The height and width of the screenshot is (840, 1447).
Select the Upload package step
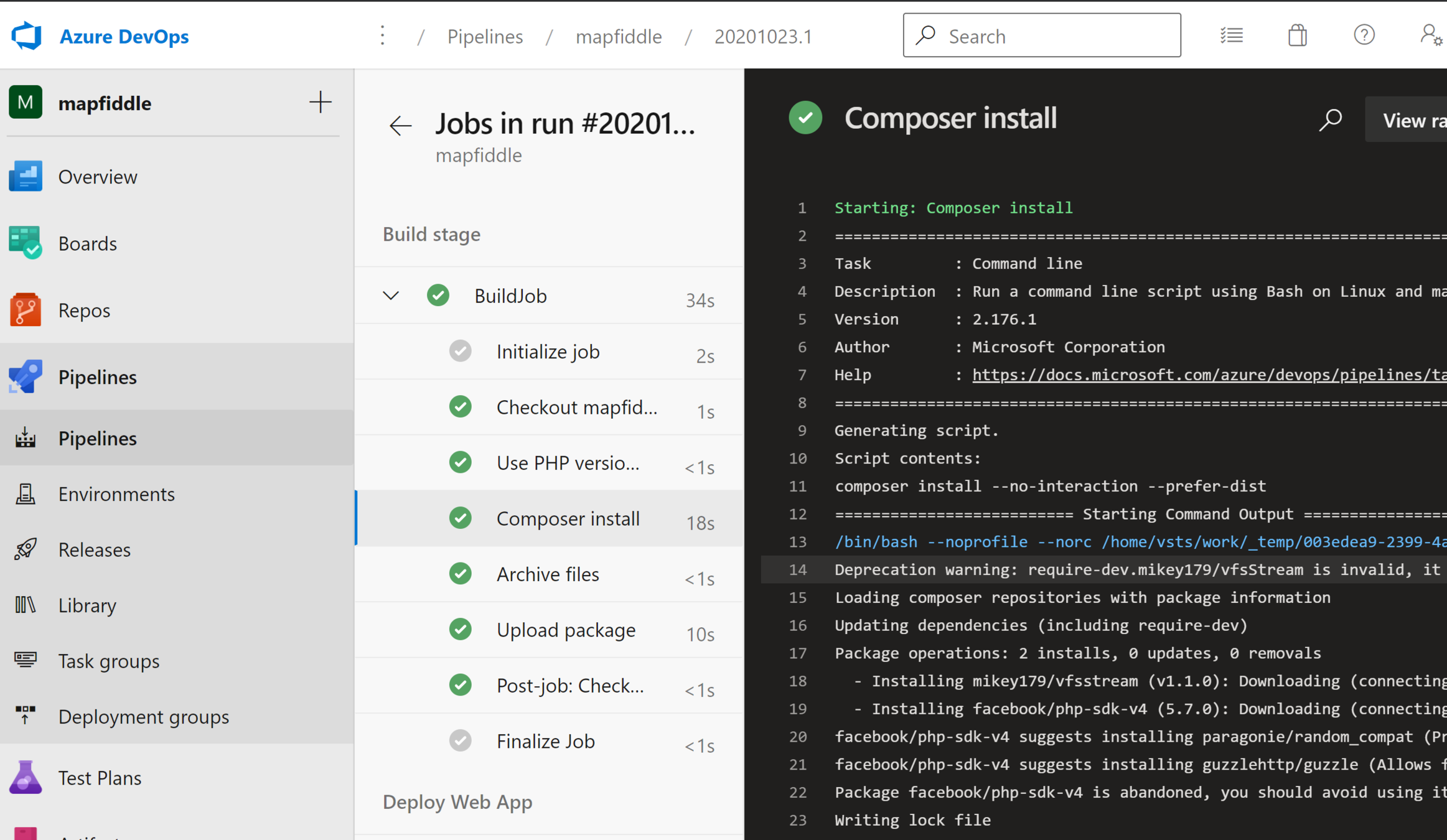click(x=565, y=630)
